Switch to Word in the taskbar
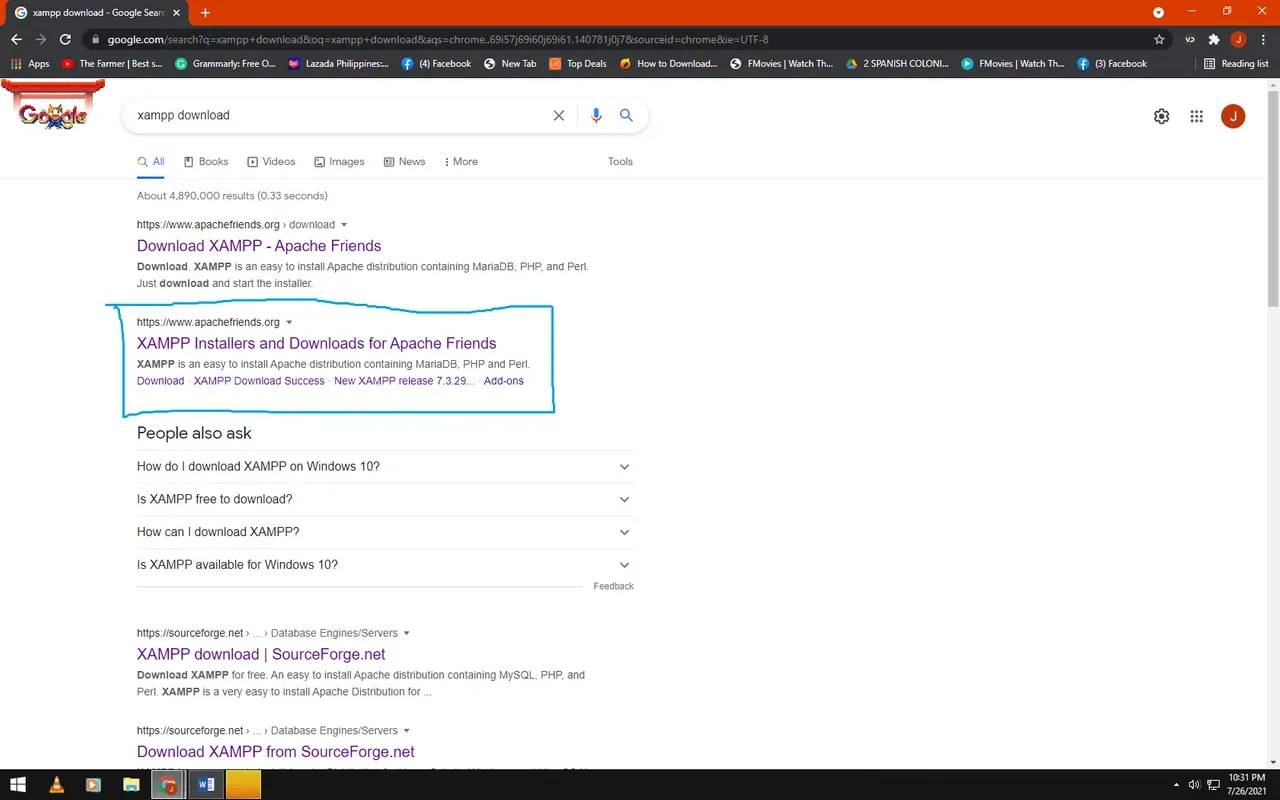 click(x=205, y=785)
